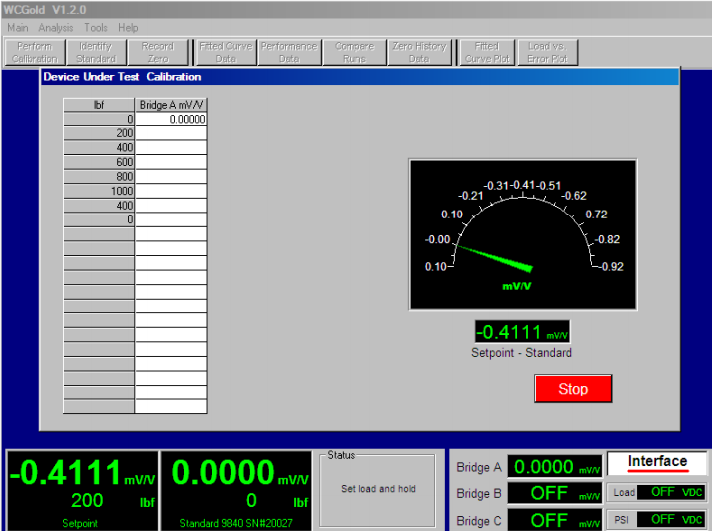
Task: Click the Interface logo button
Action: click(657, 462)
